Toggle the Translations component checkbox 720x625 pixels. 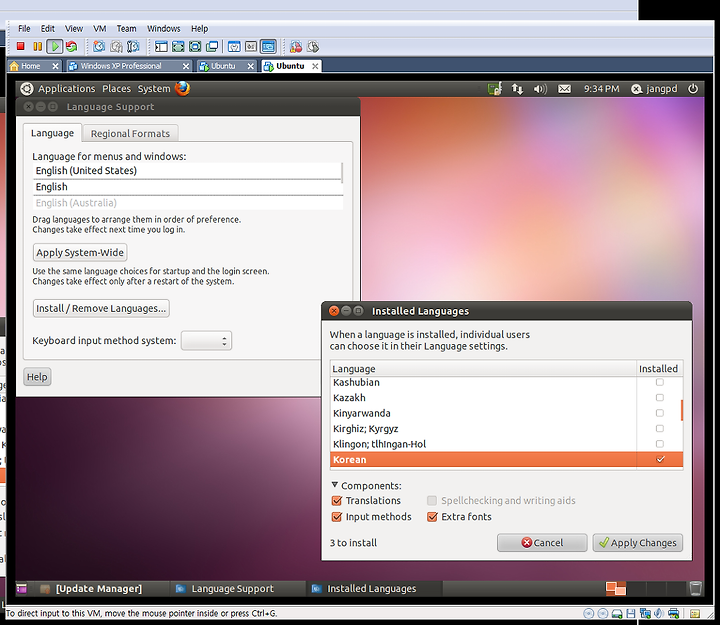point(337,500)
